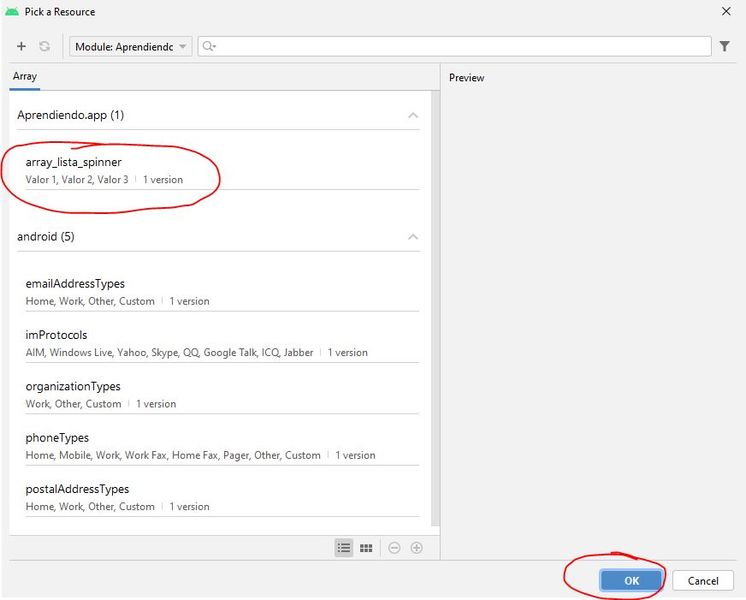The height and width of the screenshot is (600, 746).
Task: Click the plus add resource icon
Action: pos(21,46)
